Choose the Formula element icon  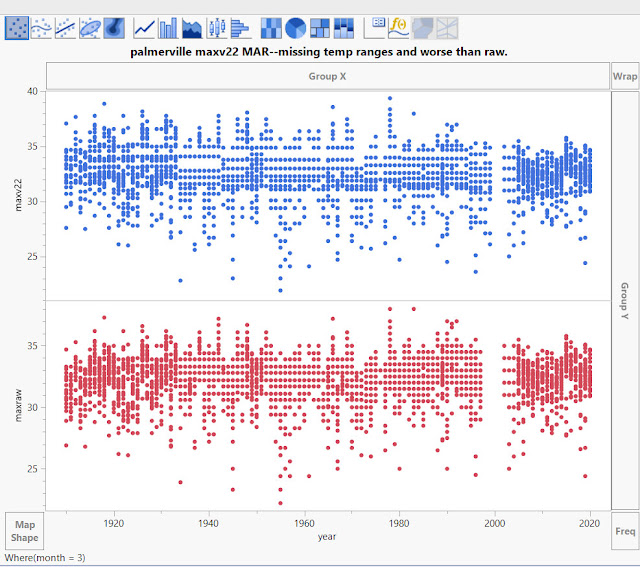[x=398, y=28]
